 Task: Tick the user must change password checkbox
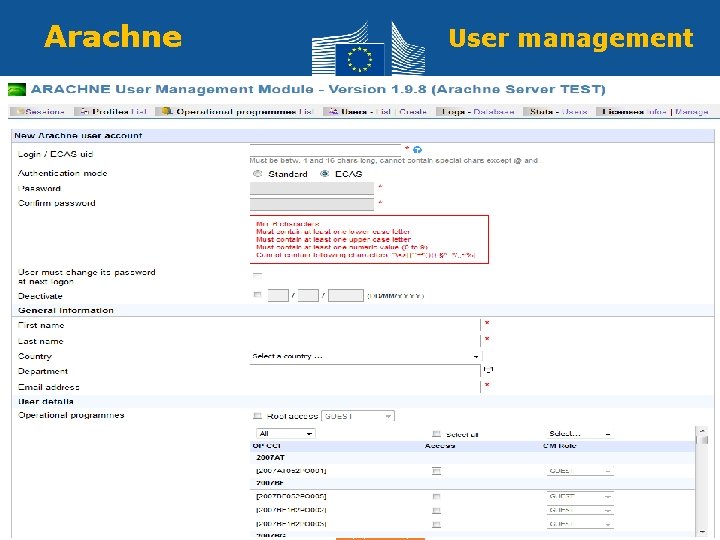pos(257,275)
